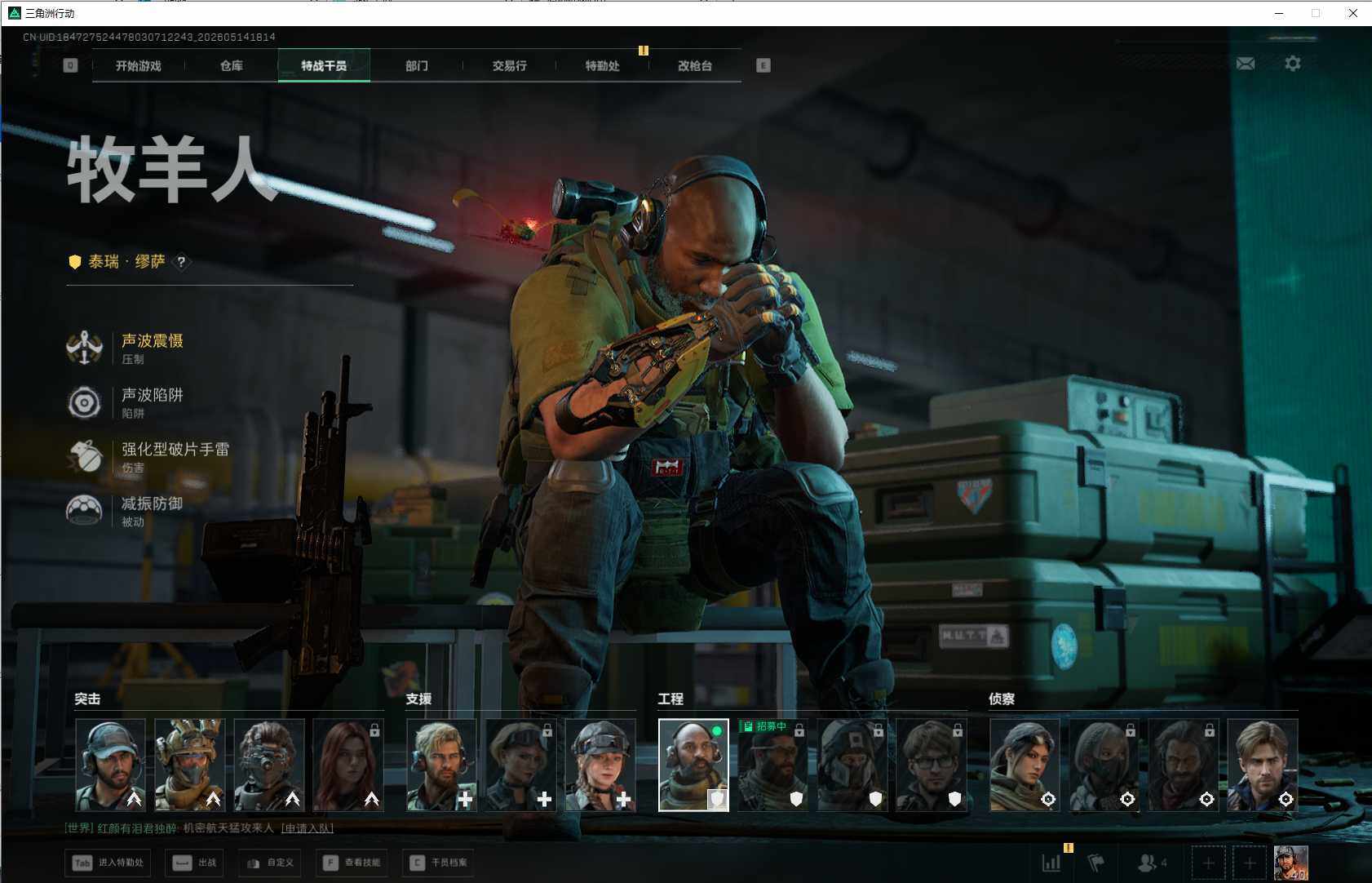This screenshot has width=1372, height=883.
Task: Select the blond bearded support operator
Action: tap(441, 765)
